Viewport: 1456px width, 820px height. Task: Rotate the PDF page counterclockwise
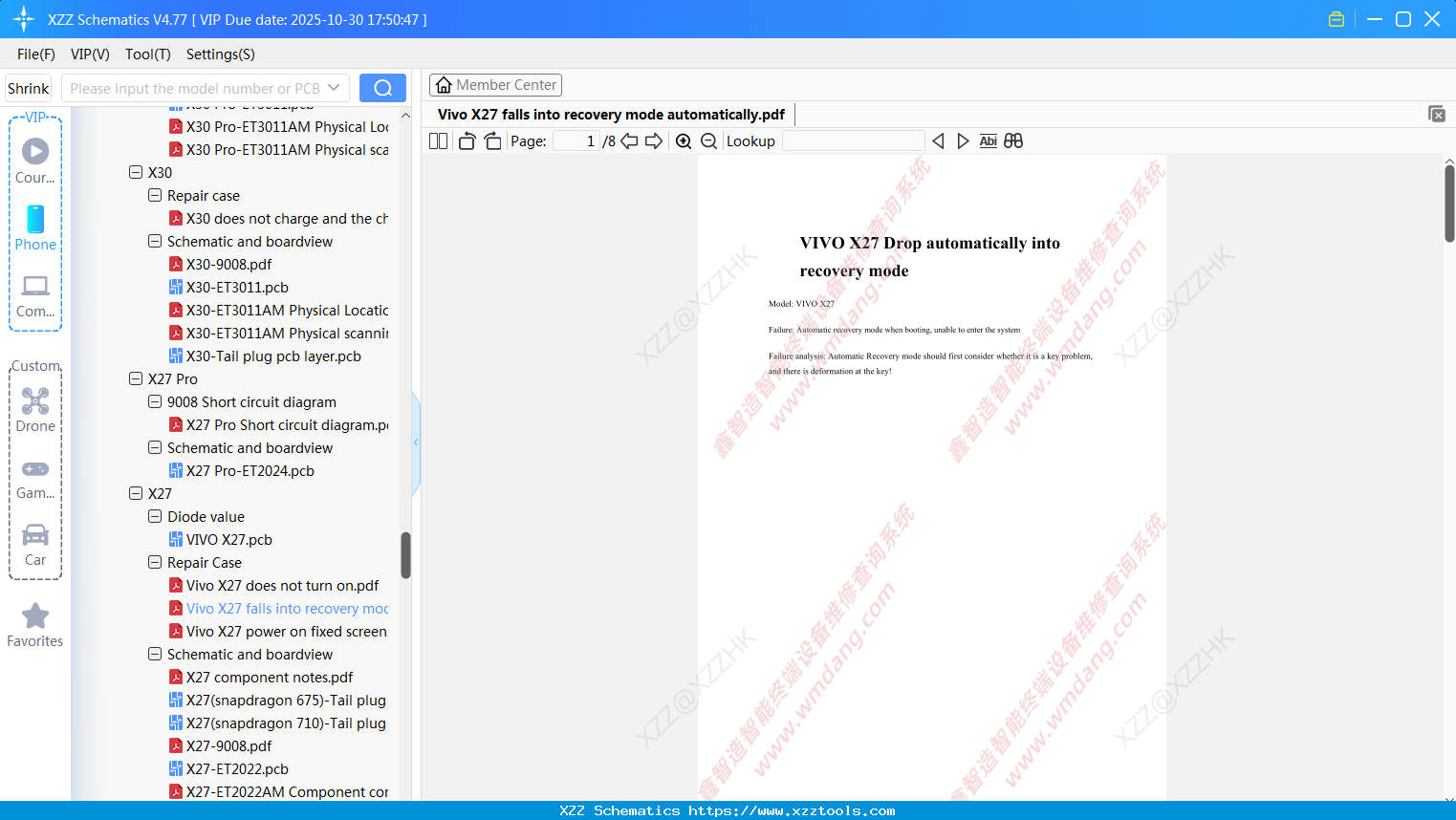(467, 141)
